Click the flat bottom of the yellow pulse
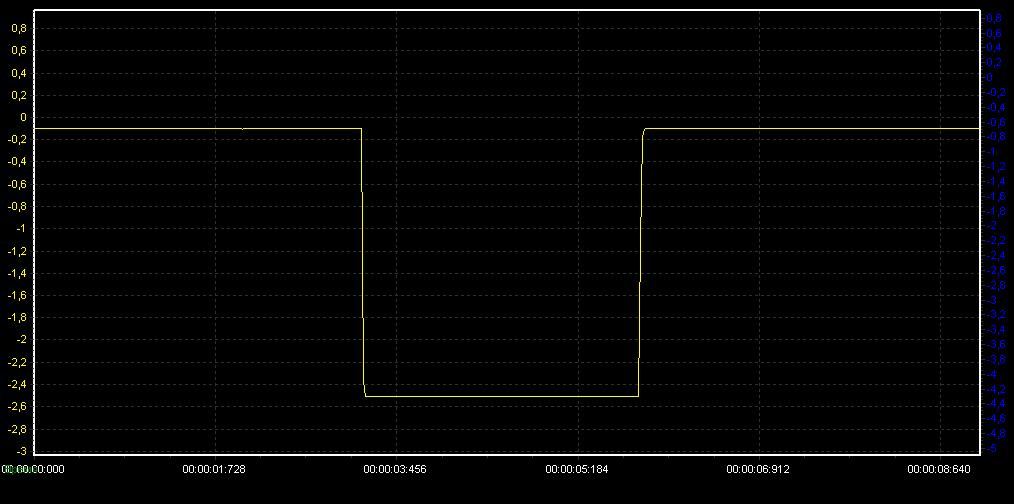The height and width of the screenshot is (504, 1014). [500, 397]
